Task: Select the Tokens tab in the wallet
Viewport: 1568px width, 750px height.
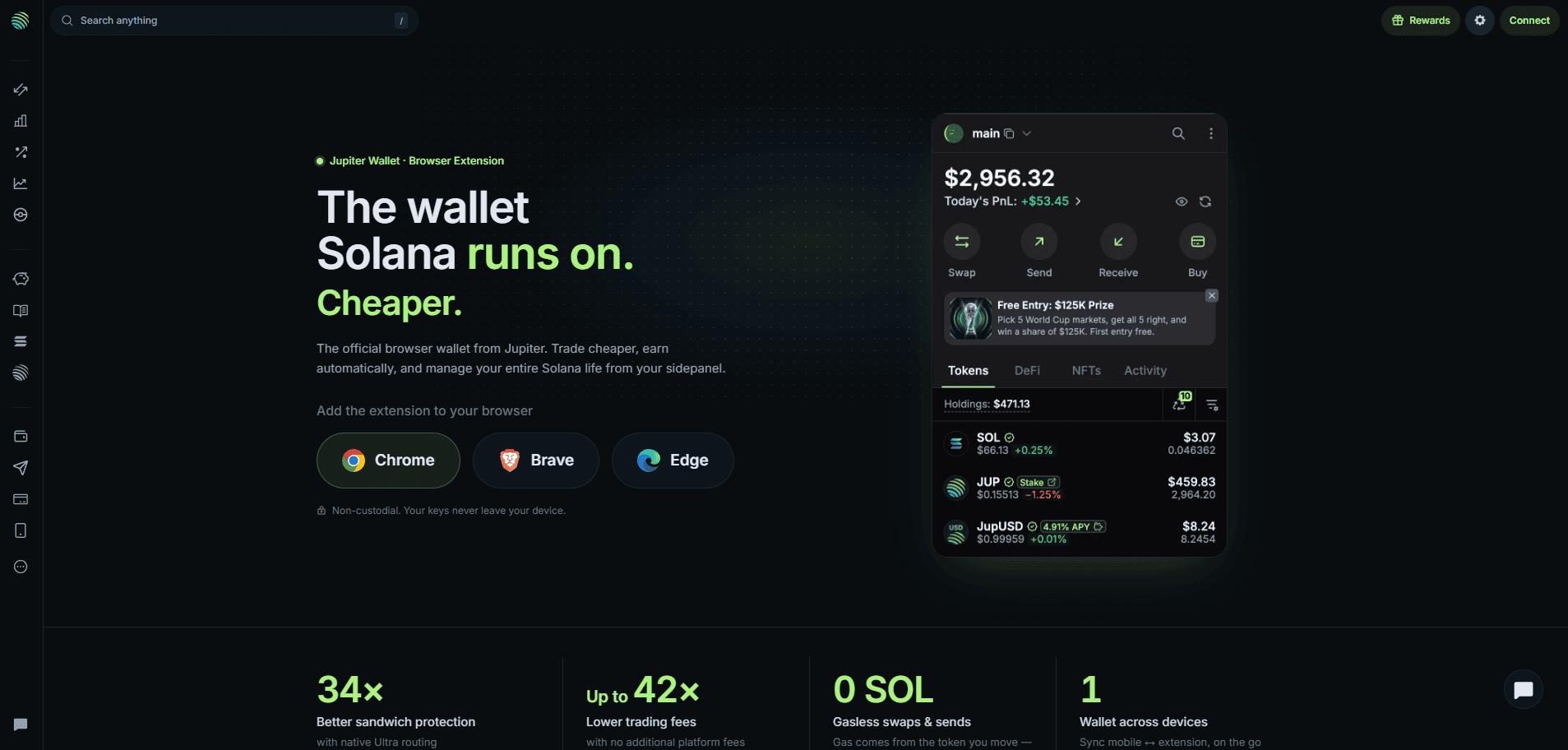Action: click(968, 371)
